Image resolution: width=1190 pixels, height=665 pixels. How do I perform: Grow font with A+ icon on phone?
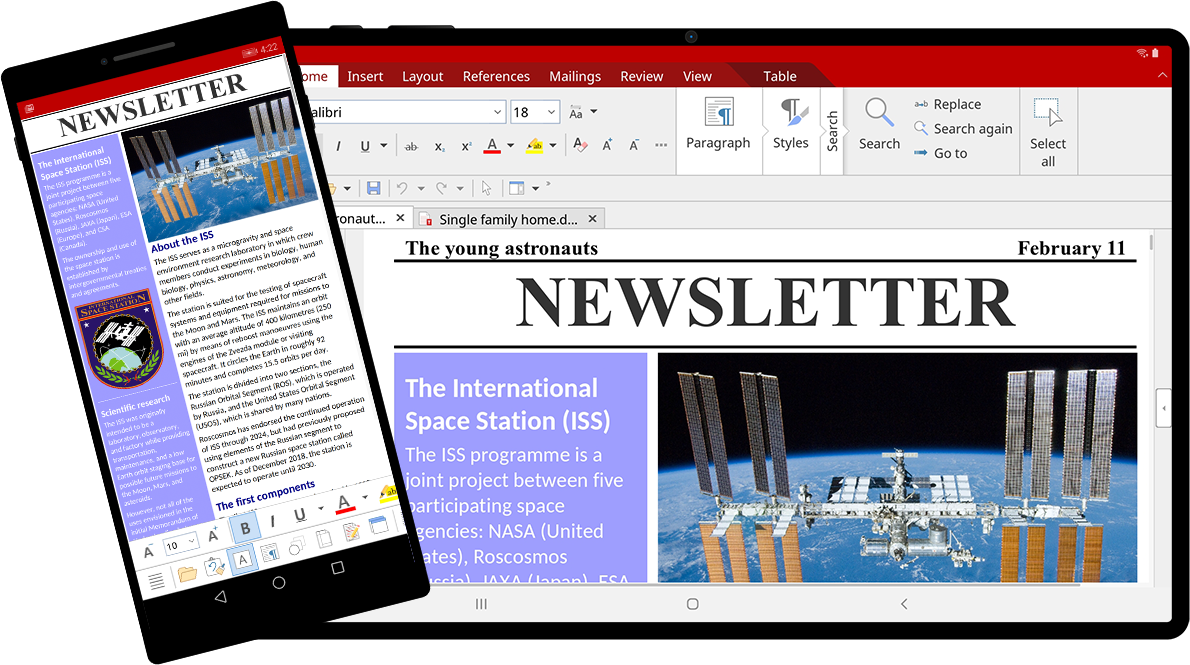point(213,534)
